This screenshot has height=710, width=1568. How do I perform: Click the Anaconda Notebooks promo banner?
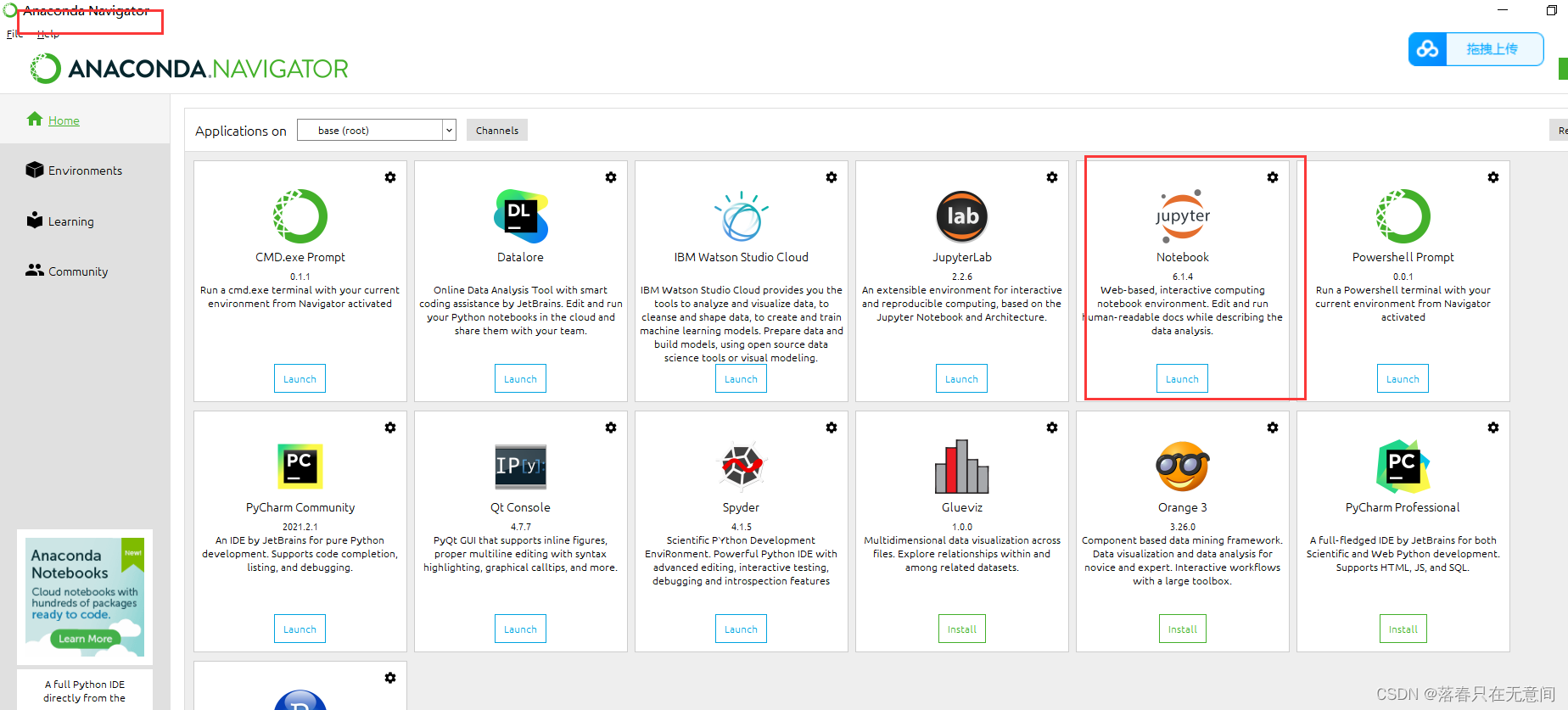click(x=85, y=597)
